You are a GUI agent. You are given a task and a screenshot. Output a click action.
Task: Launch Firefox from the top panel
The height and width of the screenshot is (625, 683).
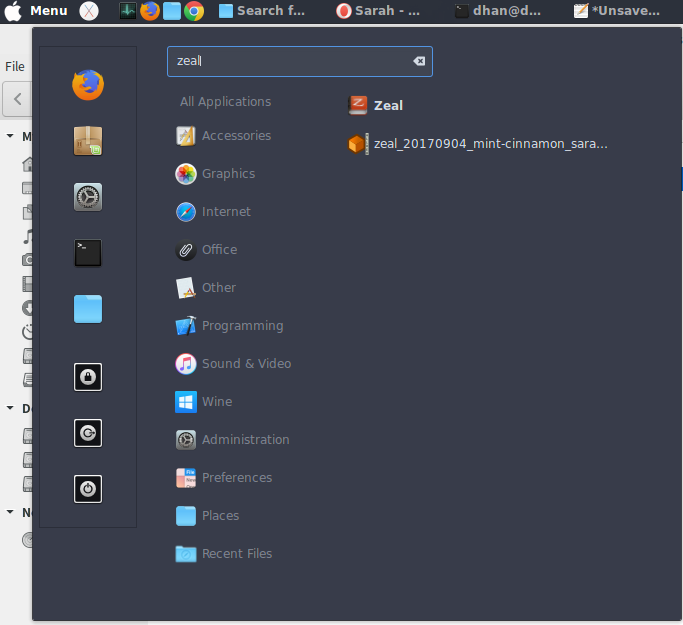[150, 11]
